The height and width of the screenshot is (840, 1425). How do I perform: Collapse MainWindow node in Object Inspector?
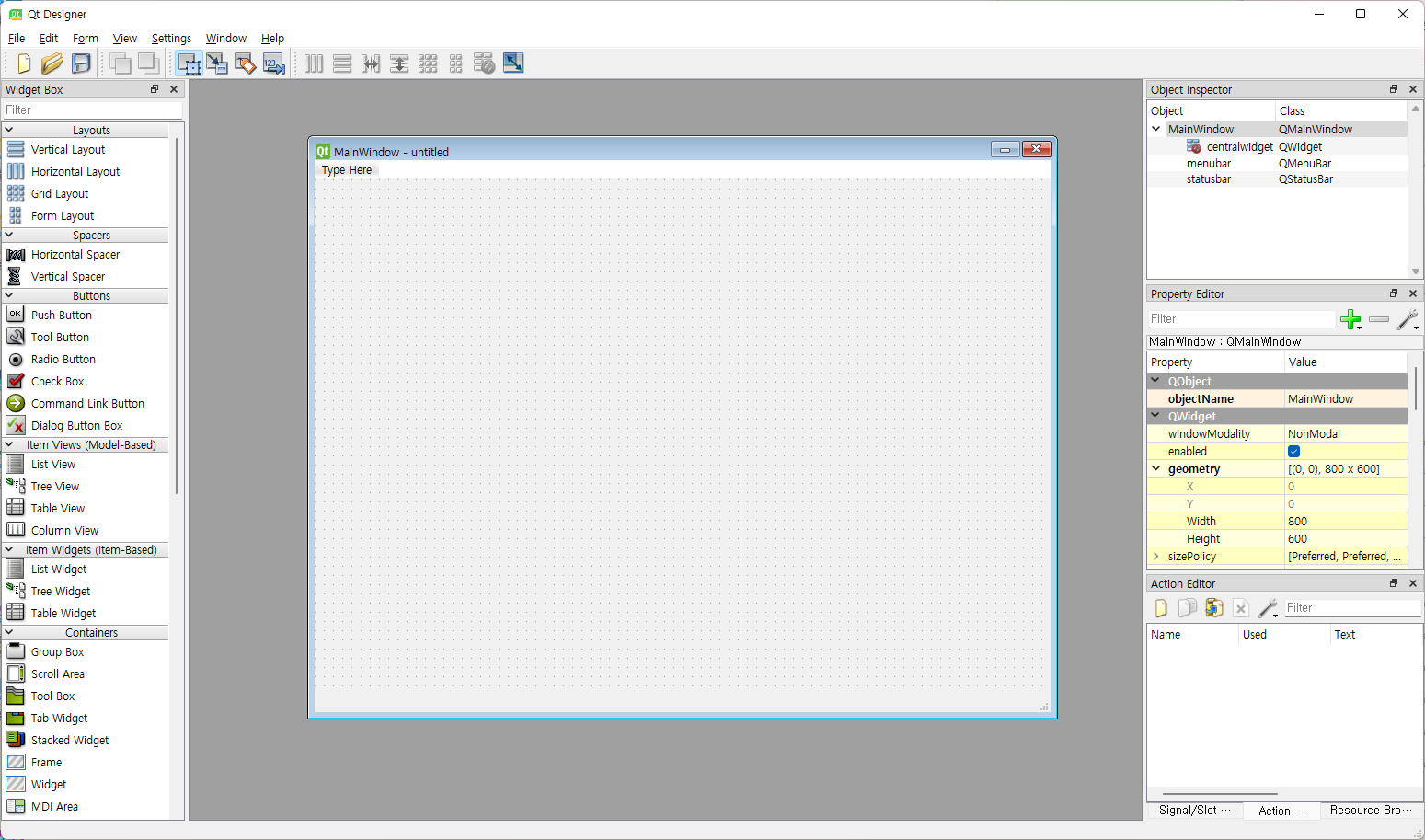[1156, 129]
